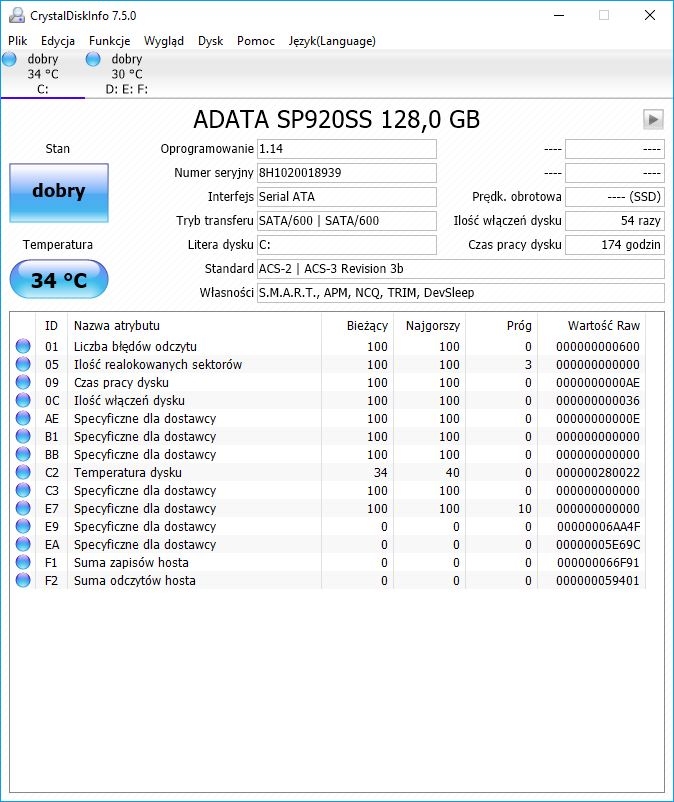Click status orb of attribute AE

23,418
